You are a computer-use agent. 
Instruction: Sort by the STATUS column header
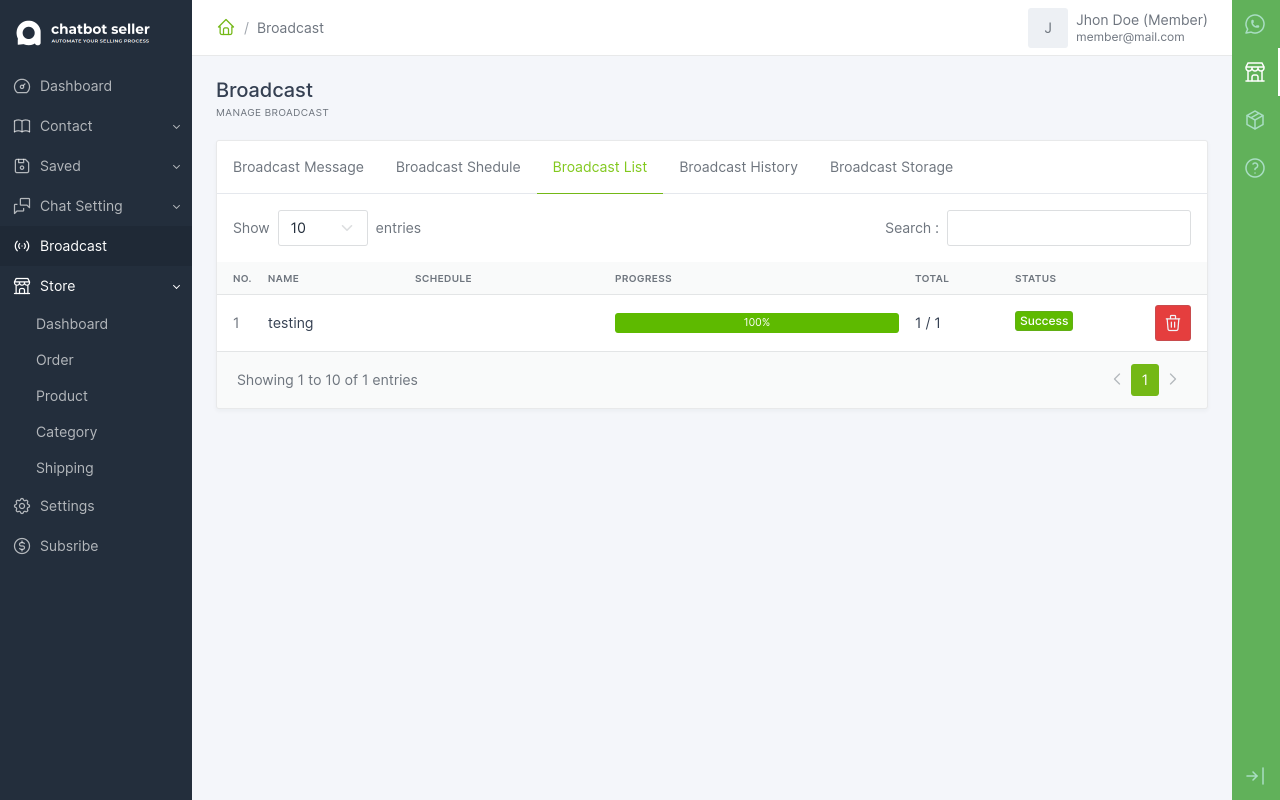tap(1035, 279)
